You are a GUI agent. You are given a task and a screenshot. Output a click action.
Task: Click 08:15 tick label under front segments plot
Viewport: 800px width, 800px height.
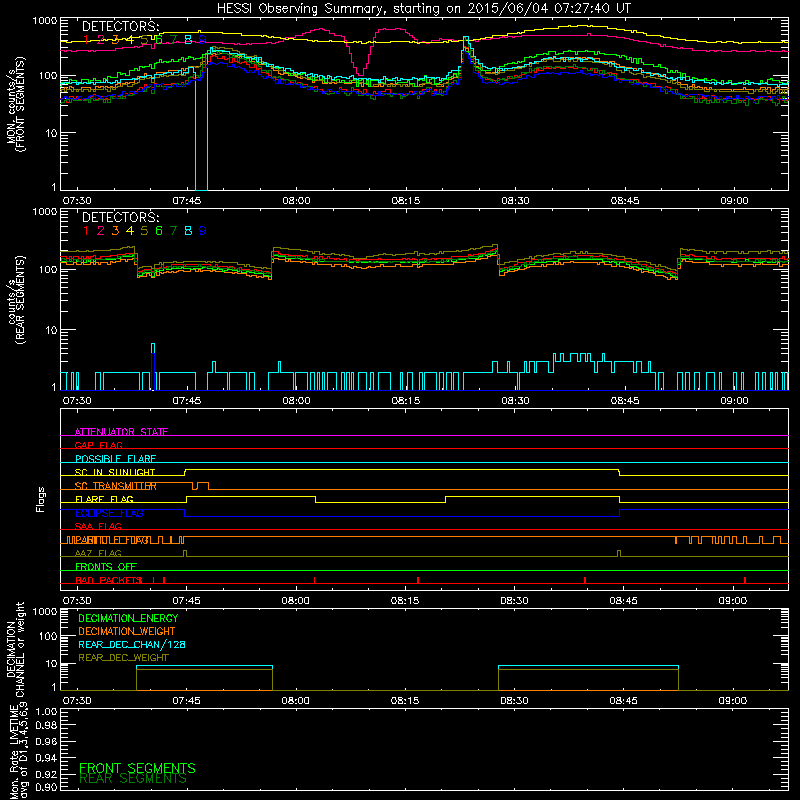[x=406, y=201]
